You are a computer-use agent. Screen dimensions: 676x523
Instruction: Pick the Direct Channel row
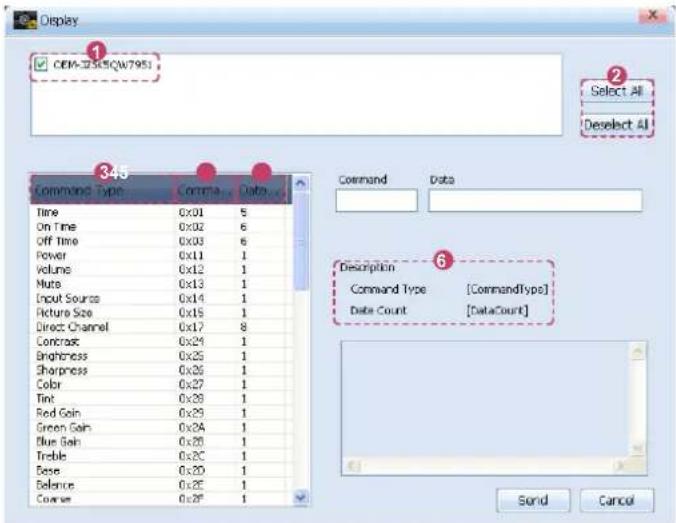click(160, 327)
